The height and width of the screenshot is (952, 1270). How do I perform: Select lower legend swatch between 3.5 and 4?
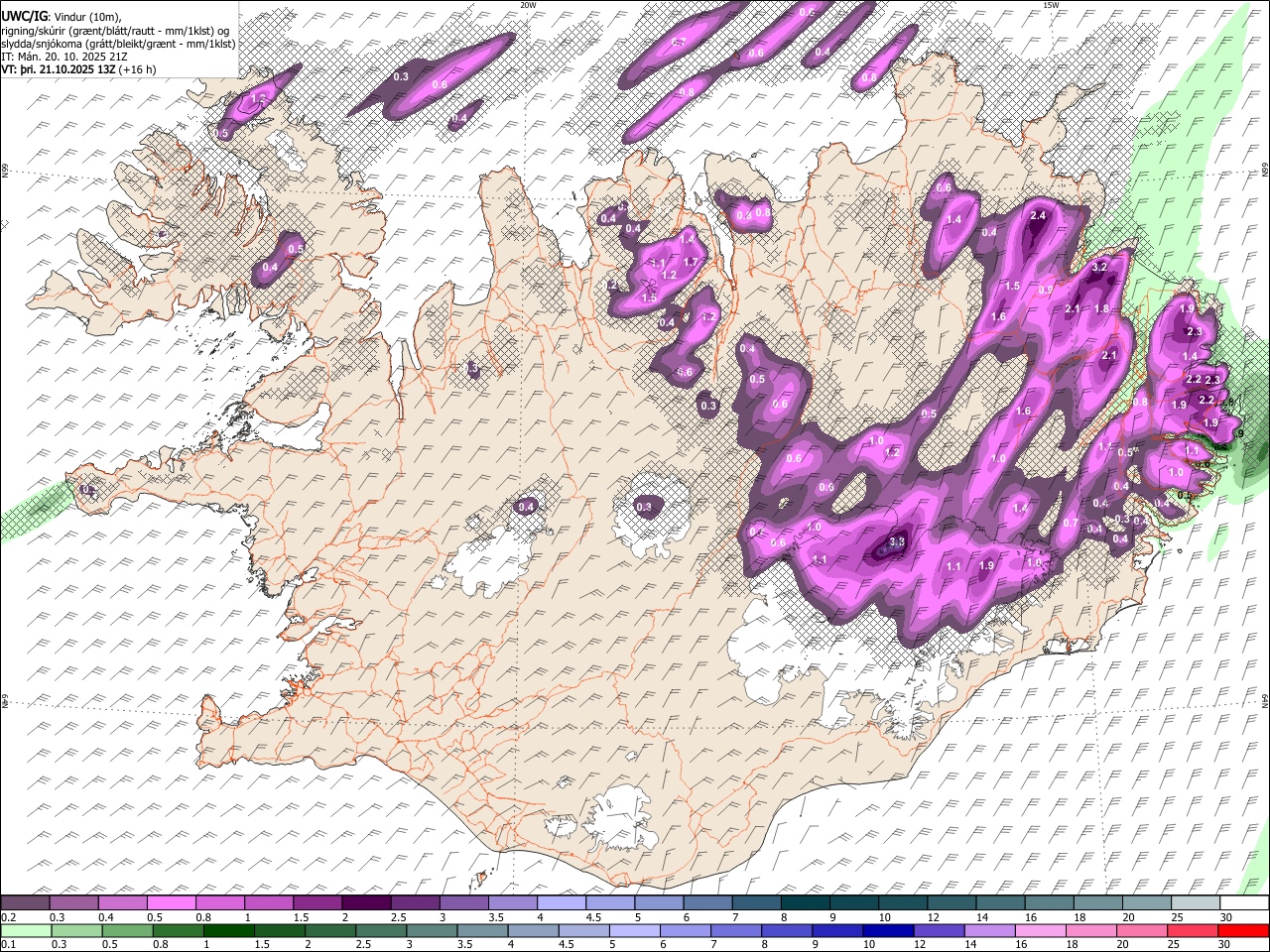pos(483,930)
